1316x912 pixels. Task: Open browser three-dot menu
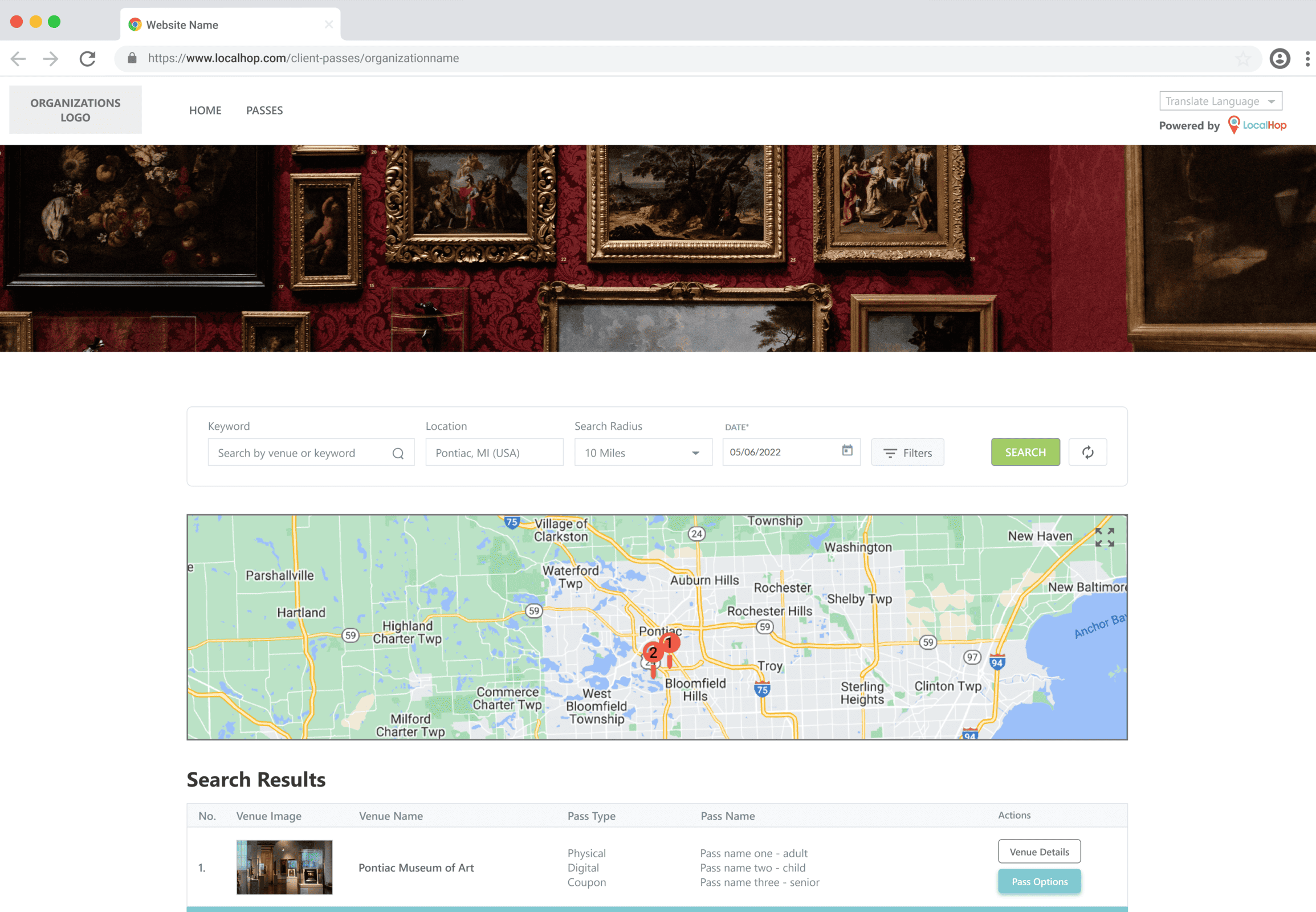[x=1307, y=58]
